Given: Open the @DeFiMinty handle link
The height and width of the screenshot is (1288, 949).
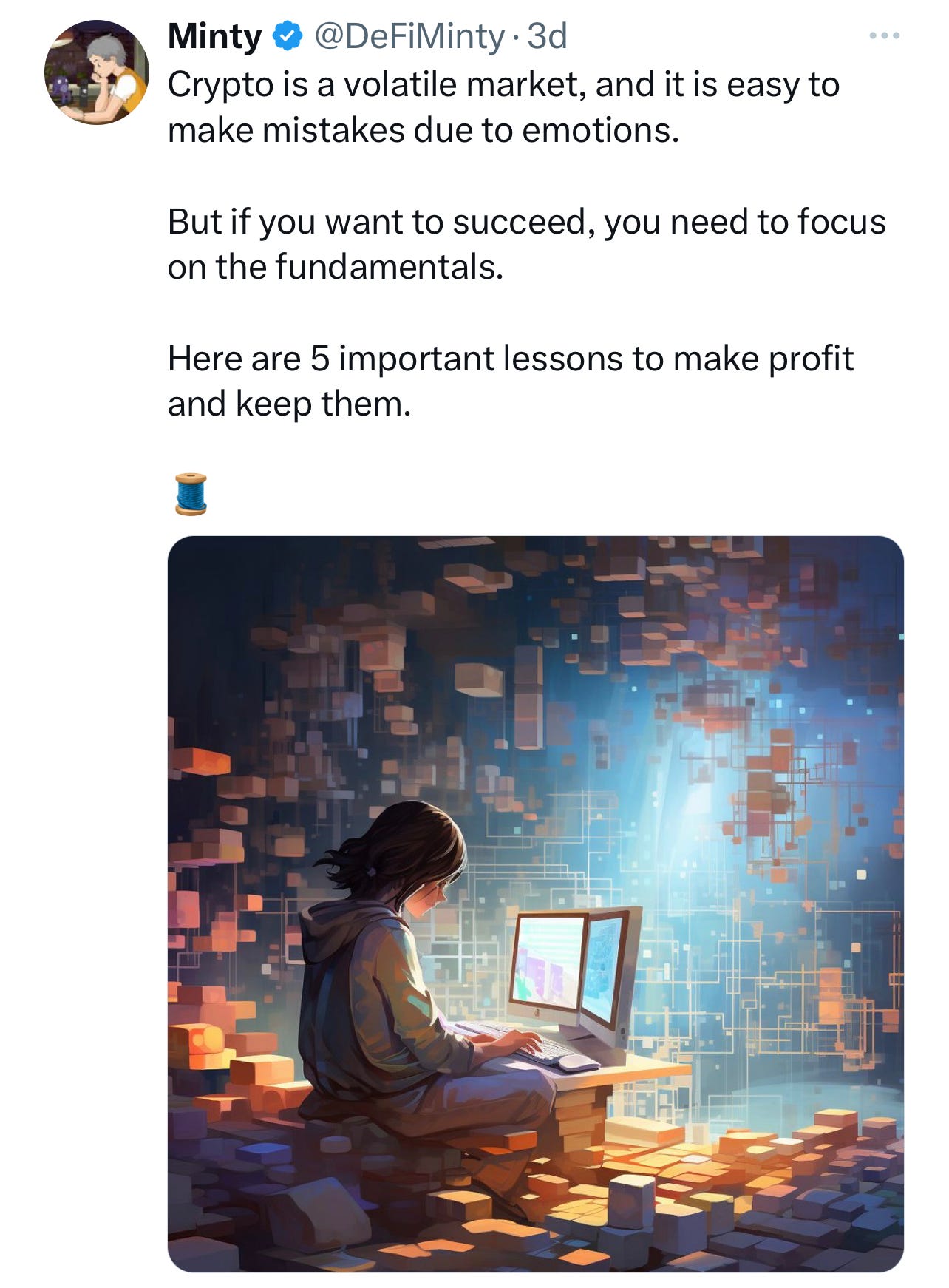Looking at the screenshot, I should (409, 36).
